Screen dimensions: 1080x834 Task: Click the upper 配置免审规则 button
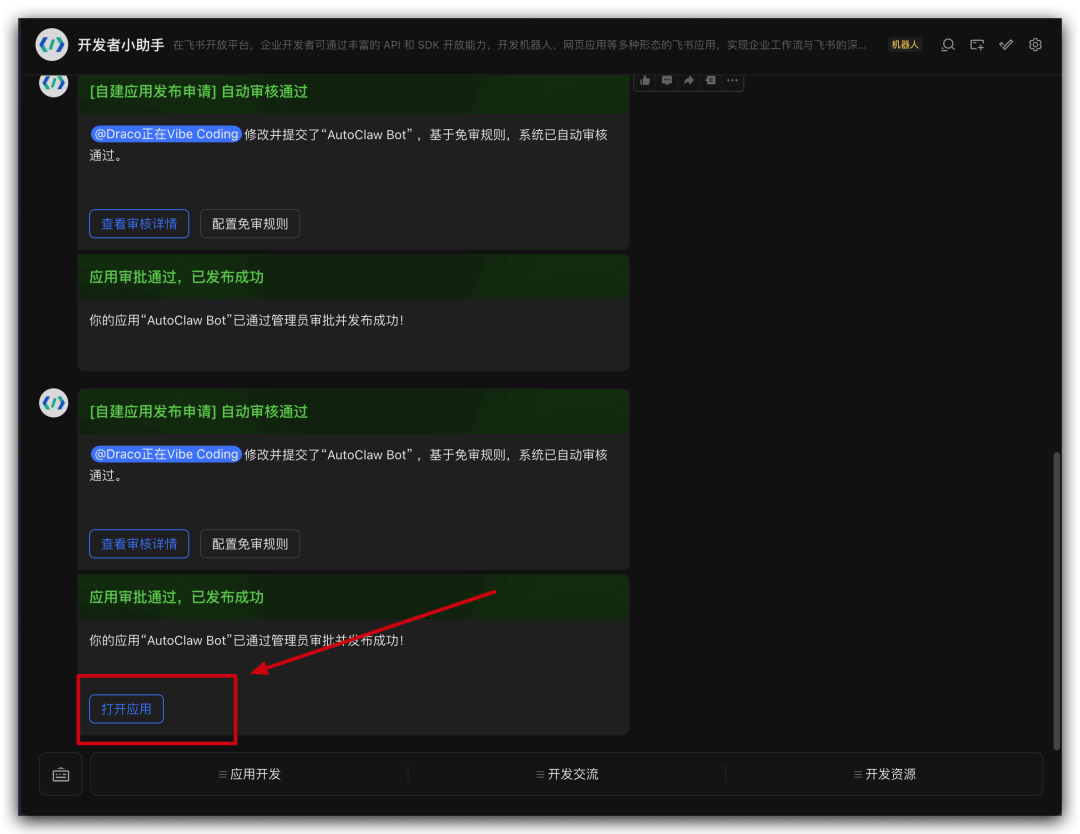[250, 224]
